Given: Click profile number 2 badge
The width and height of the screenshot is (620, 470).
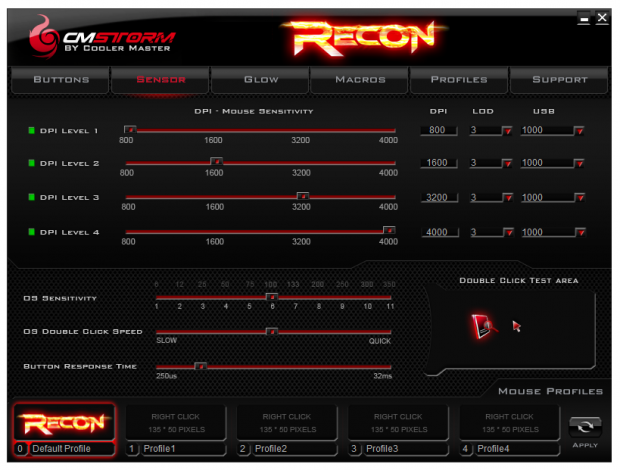Looking at the screenshot, I should click(x=243, y=449).
